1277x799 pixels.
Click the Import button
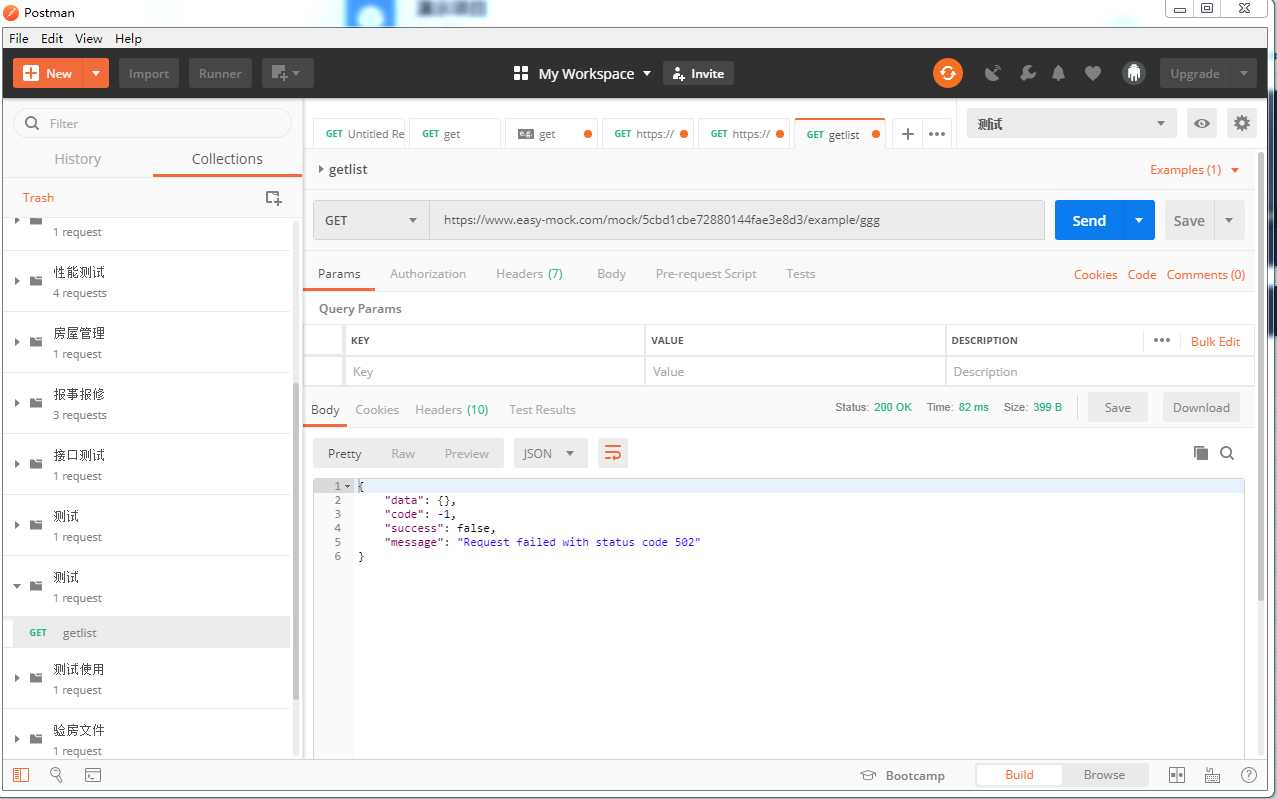tap(149, 73)
